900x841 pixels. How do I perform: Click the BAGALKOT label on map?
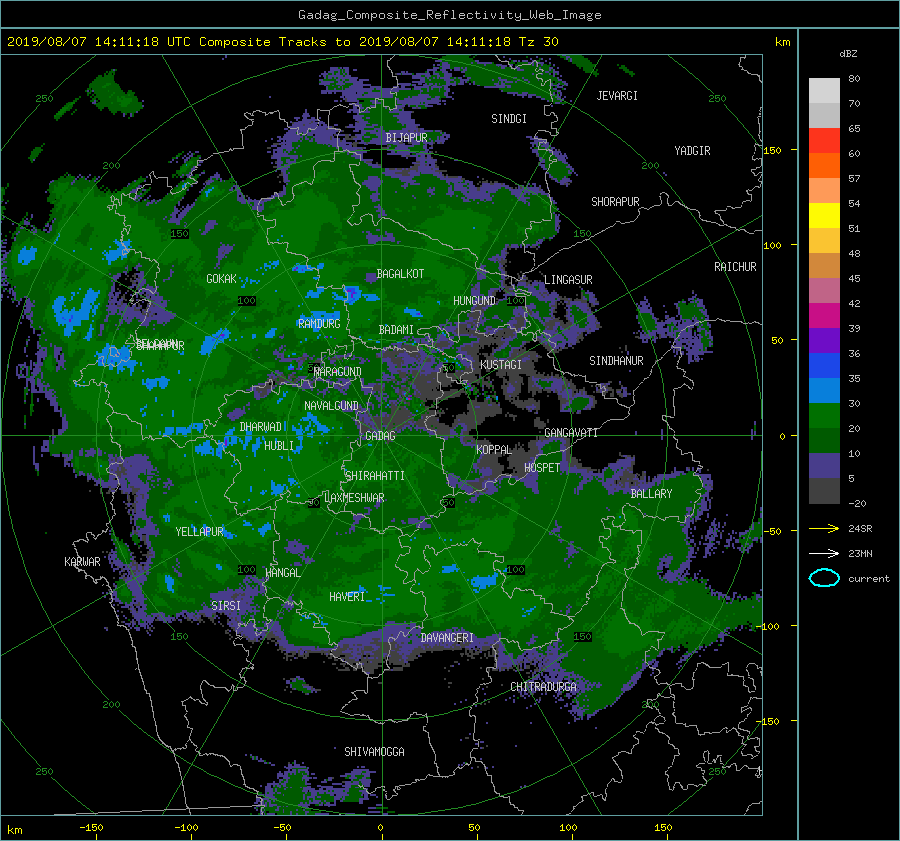pyautogui.click(x=400, y=274)
